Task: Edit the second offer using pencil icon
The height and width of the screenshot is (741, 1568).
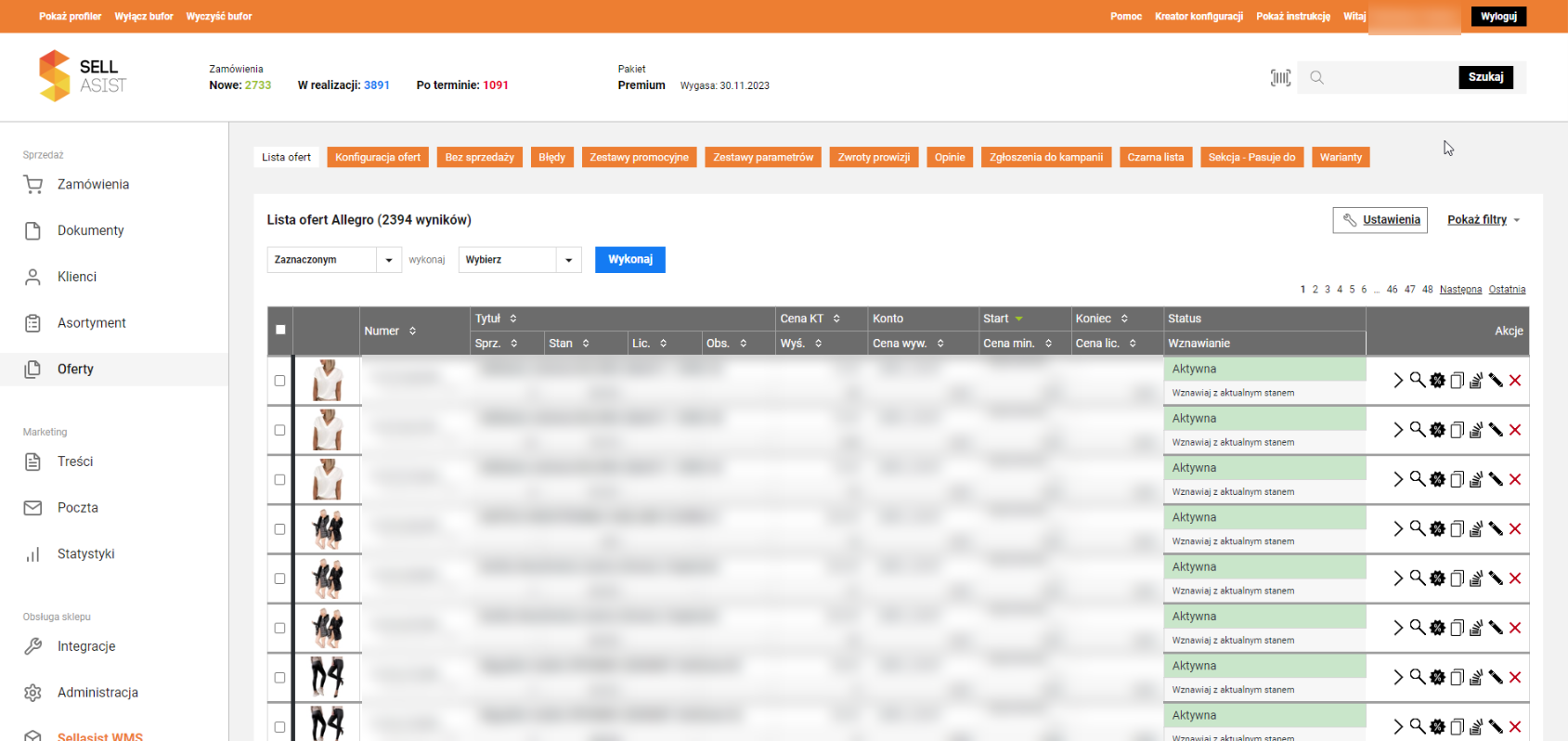Action: click(1496, 429)
